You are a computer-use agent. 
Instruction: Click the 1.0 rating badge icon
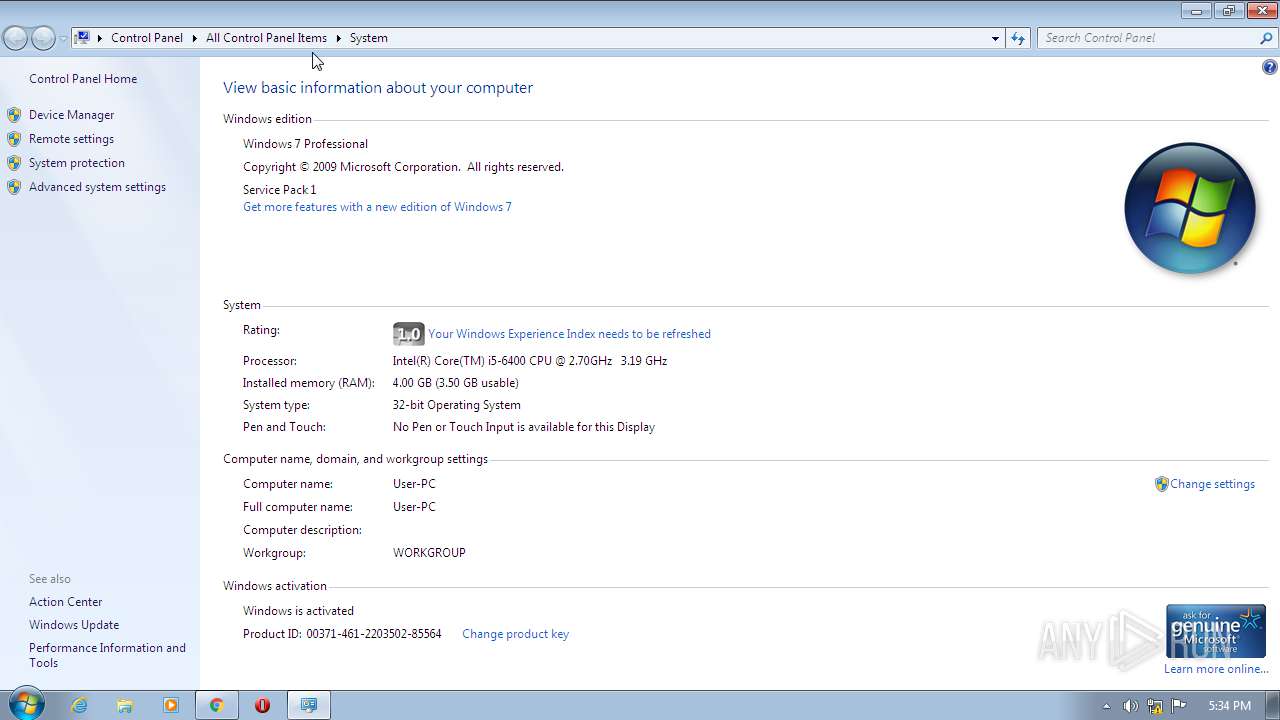point(408,334)
